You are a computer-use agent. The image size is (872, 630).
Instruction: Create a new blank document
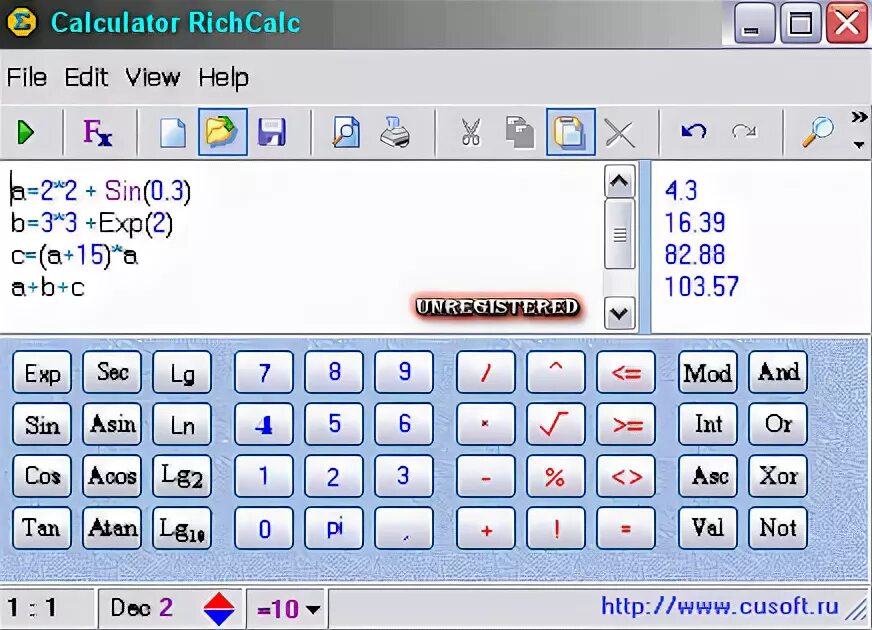pos(172,133)
